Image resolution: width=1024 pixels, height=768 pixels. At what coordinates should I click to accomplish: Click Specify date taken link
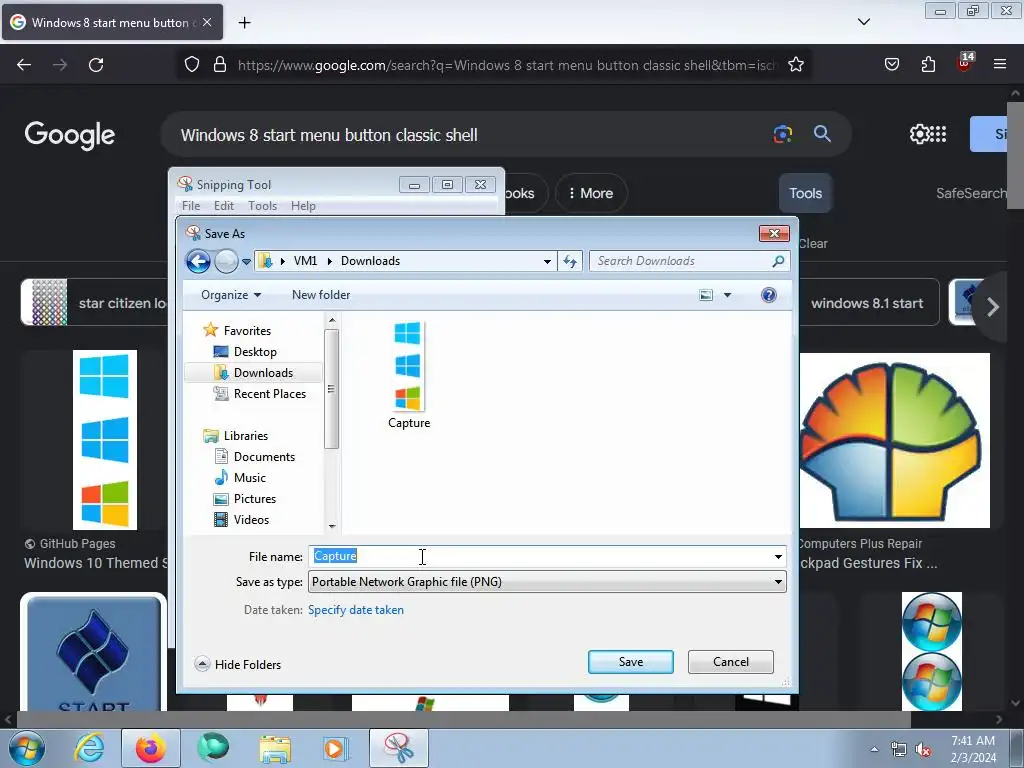pos(356,609)
